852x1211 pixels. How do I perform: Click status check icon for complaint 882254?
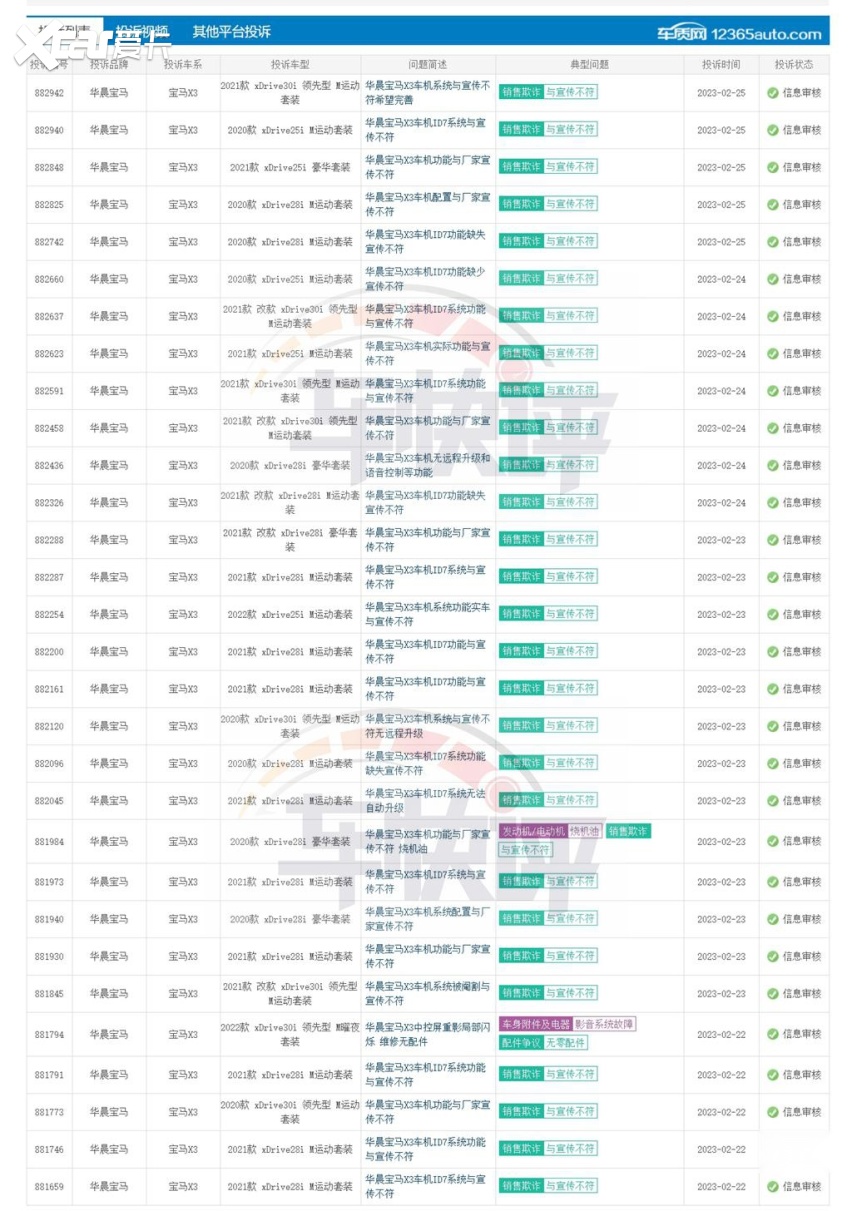coord(772,614)
